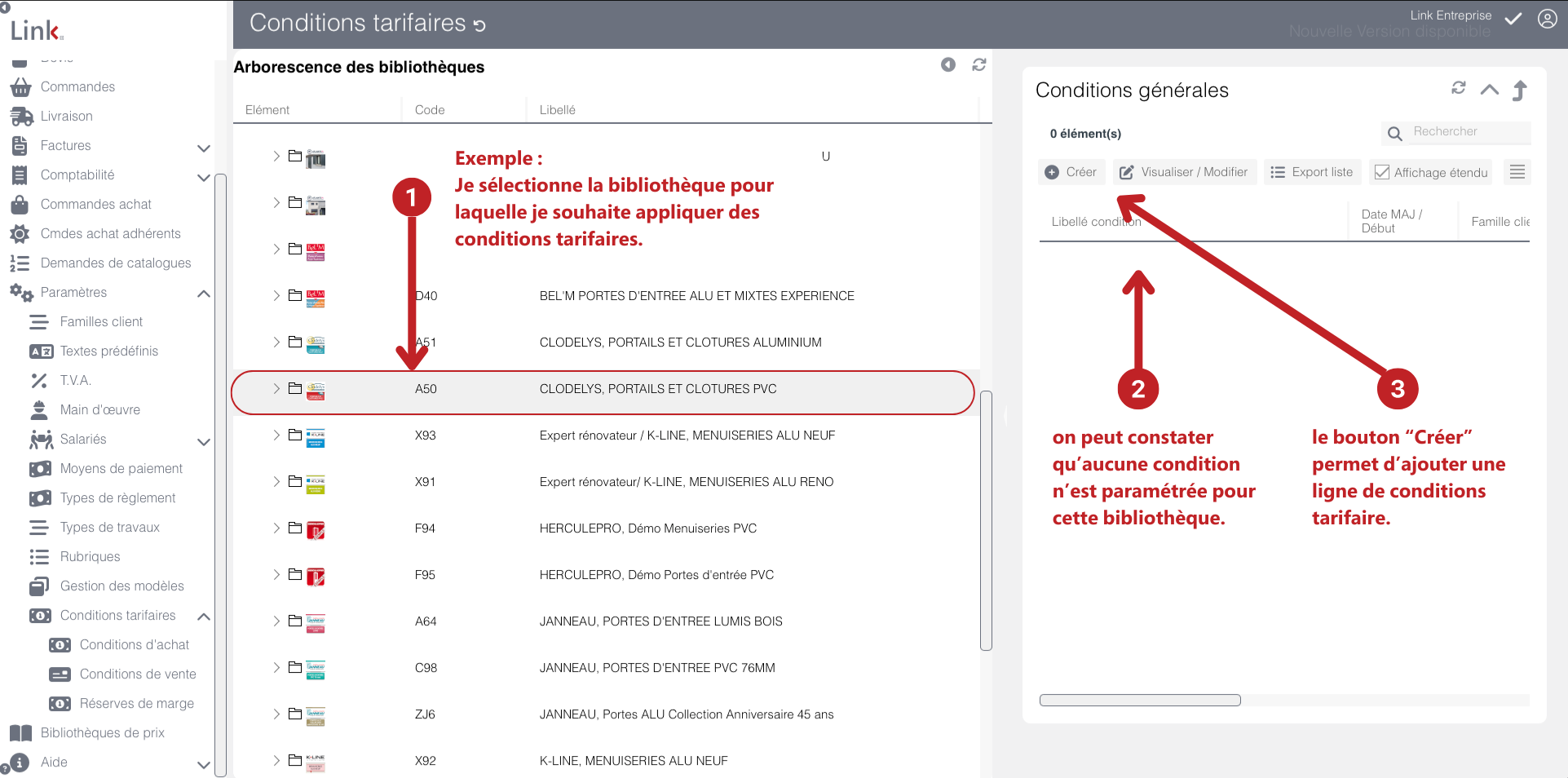Expand the Salariés submenu
The height and width of the screenshot is (778, 1568).
pyautogui.click(x=204, y=441)
